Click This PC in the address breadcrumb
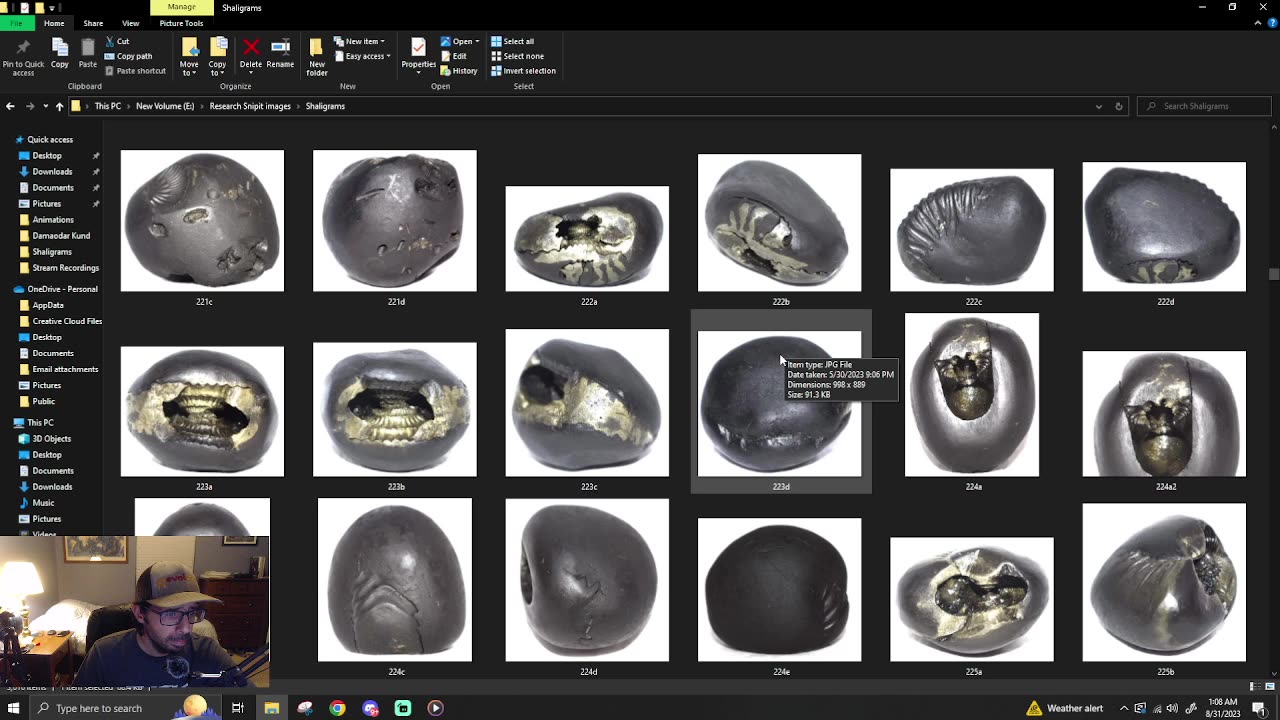This screenshot has width=1280, height=720. 108,106
